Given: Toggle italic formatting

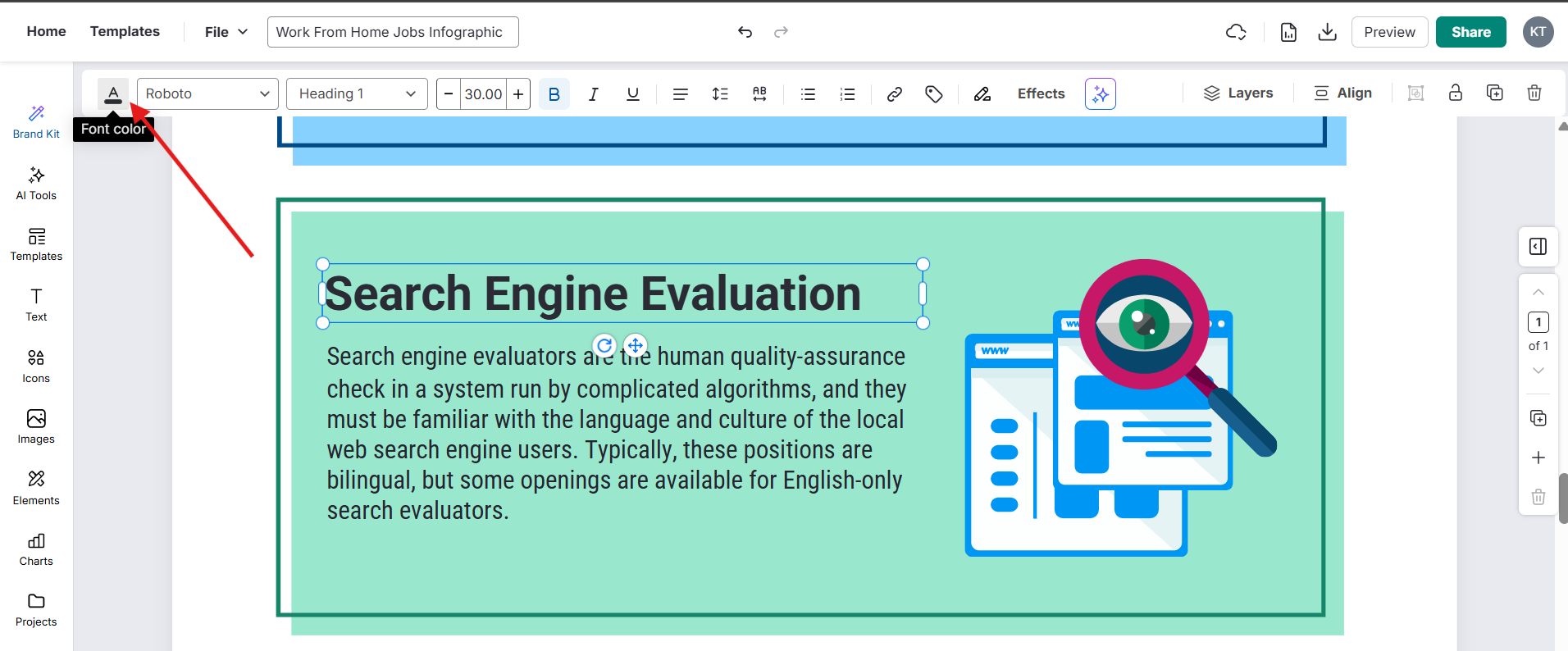Looking at the screenshot, I should click(x=593, y=94).
